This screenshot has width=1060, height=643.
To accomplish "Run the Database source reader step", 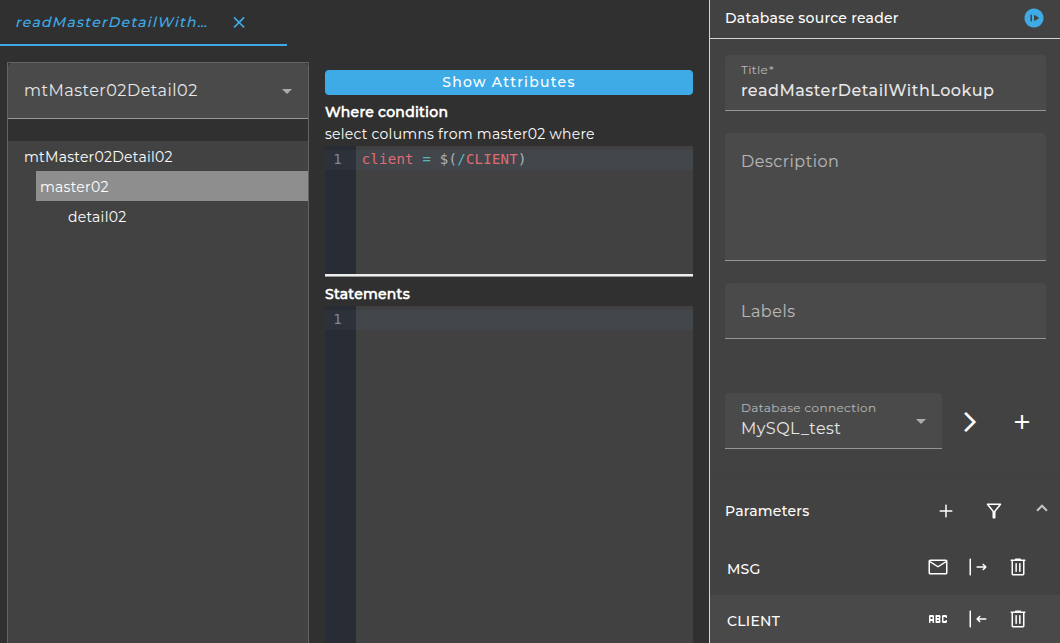I will [1033, 18].
